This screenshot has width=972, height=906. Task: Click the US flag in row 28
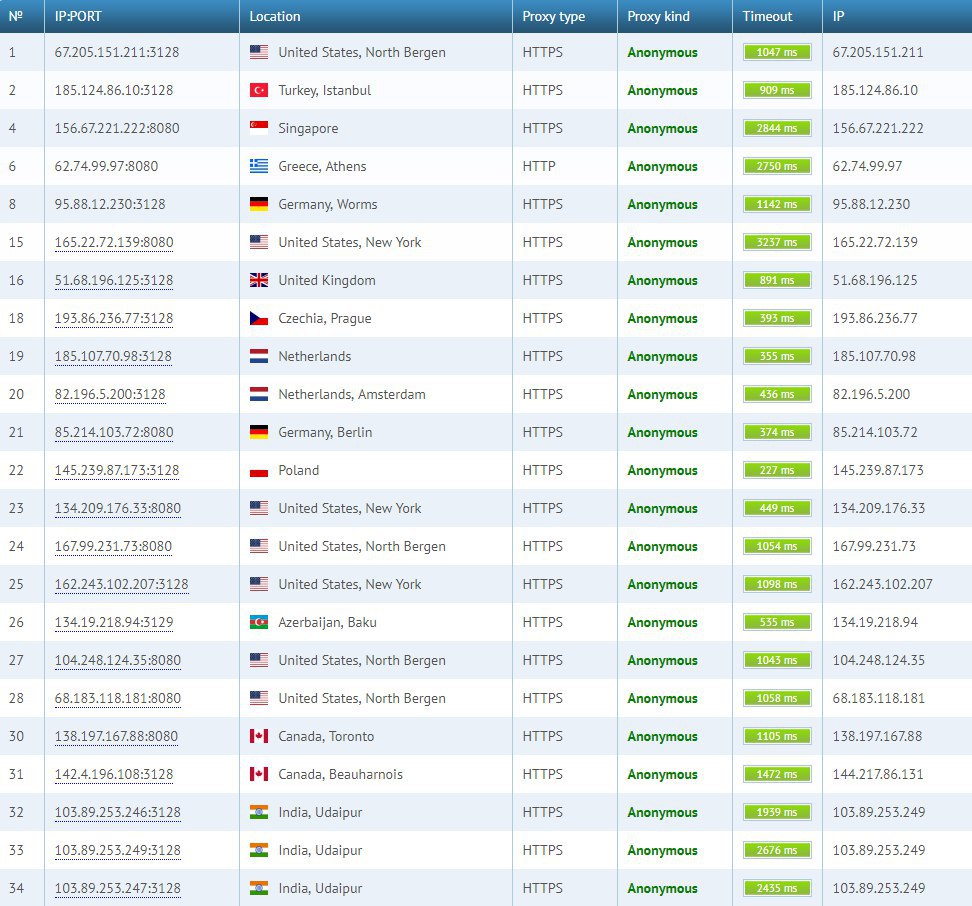pyautogui.click(x=258, y=698)
